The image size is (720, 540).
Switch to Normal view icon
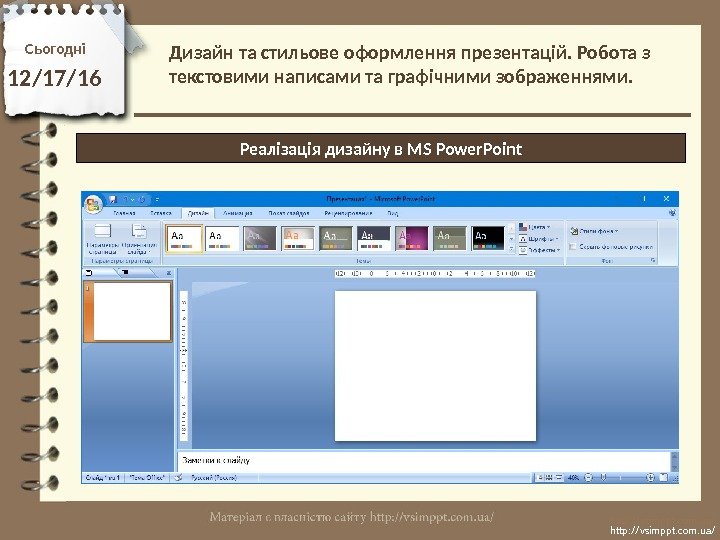(x=541, y=478)
